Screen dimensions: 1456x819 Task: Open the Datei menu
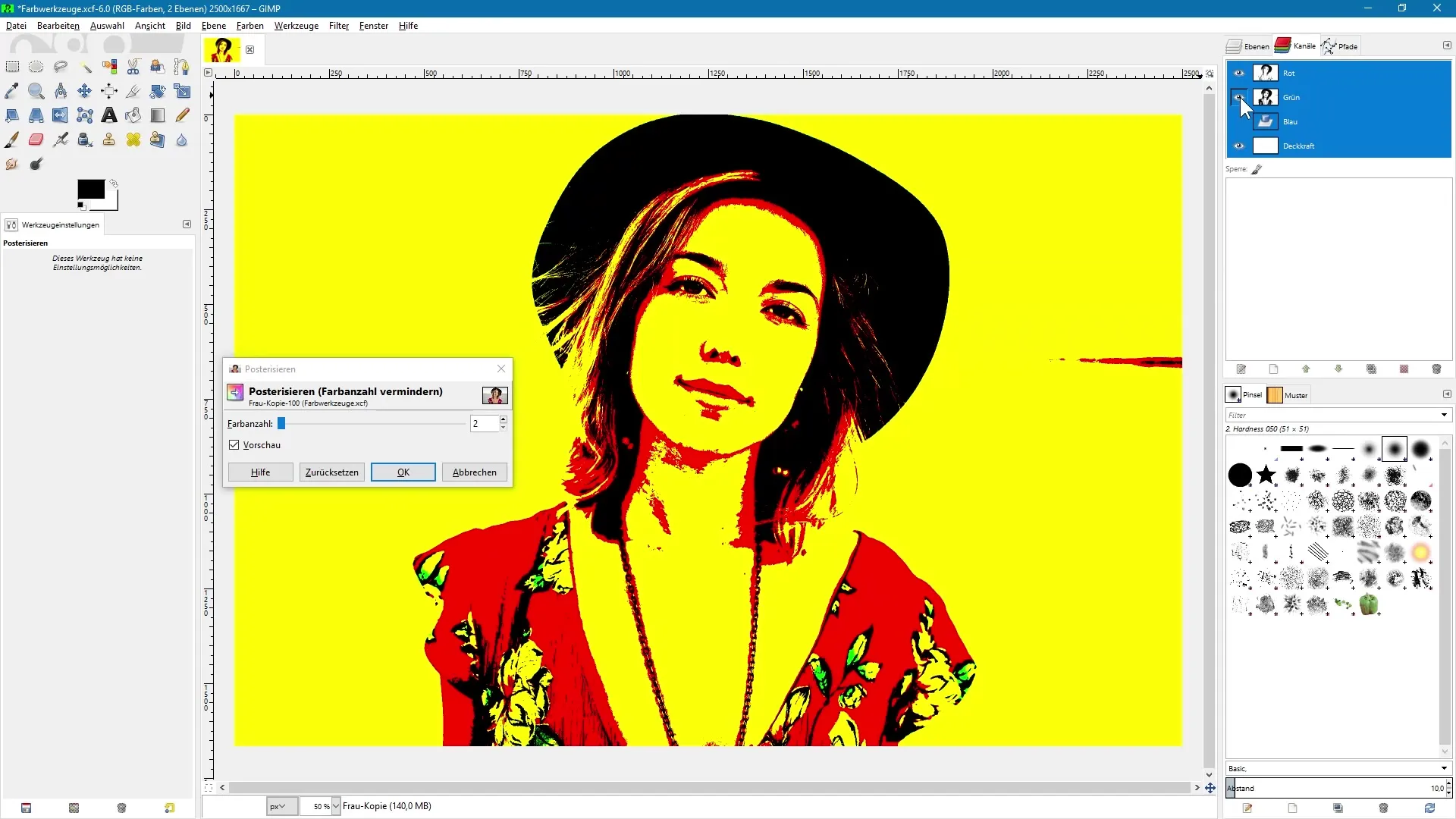click(x=16, y=26)
